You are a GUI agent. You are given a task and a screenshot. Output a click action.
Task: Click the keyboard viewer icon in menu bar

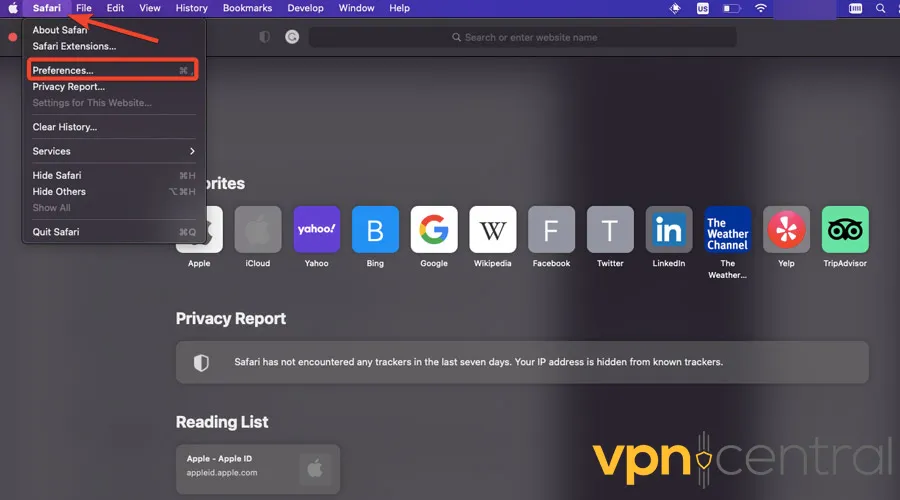click(855, 8)
